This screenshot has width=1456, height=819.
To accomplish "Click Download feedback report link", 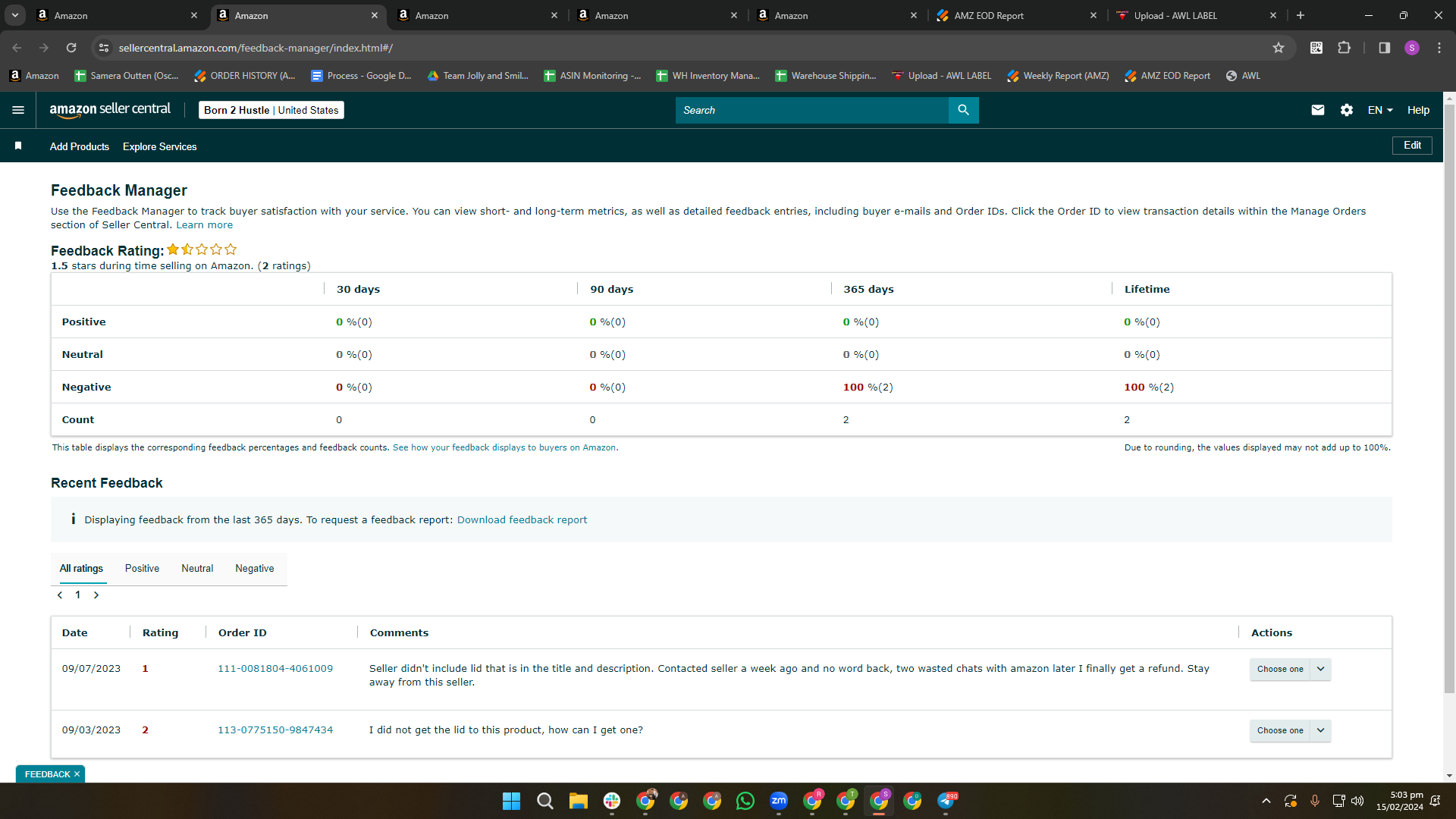I will (522, 519).
